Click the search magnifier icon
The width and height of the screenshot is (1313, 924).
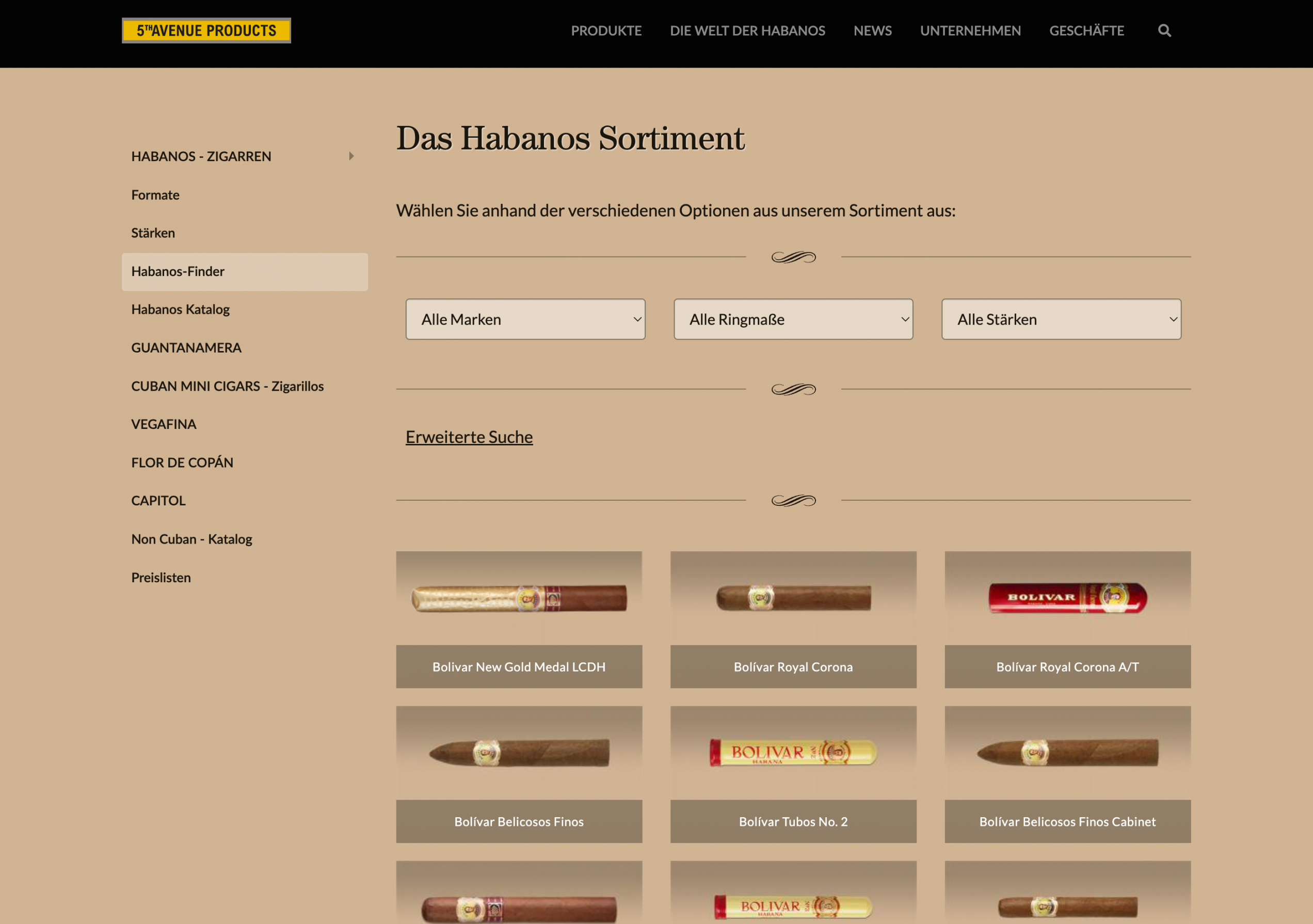(1164, 31)
